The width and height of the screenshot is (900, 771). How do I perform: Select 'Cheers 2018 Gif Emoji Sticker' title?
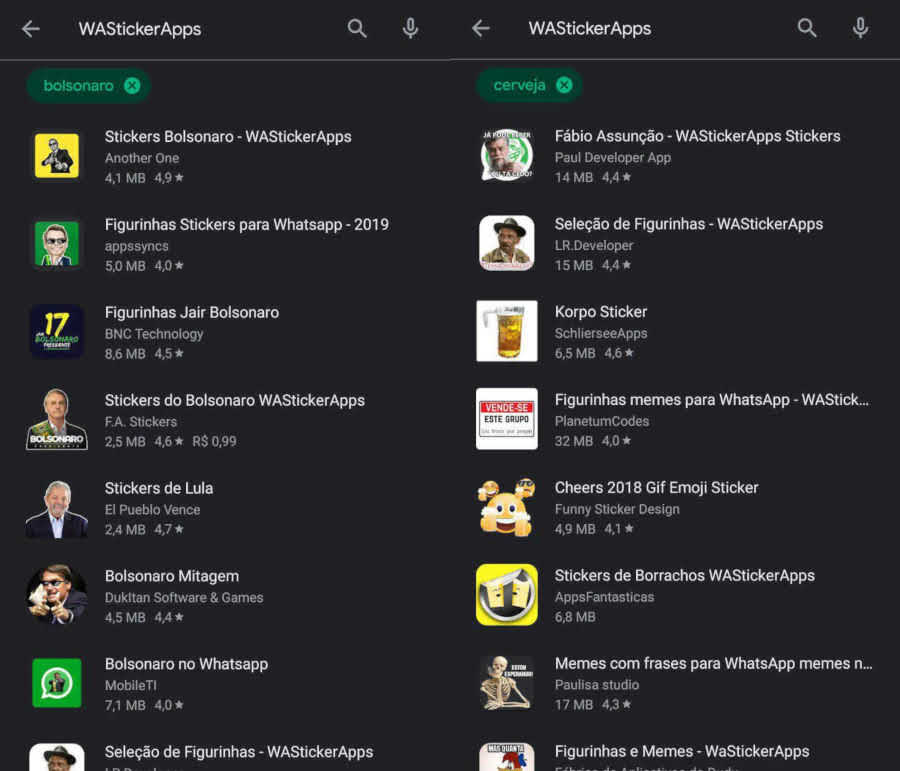[x=657, y=487]
